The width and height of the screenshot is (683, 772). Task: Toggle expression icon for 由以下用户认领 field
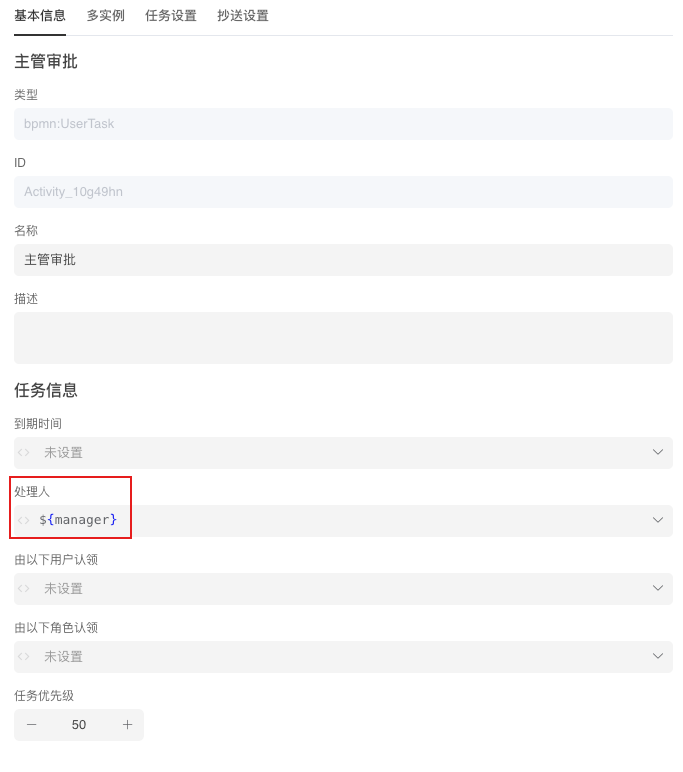point(24,588)
